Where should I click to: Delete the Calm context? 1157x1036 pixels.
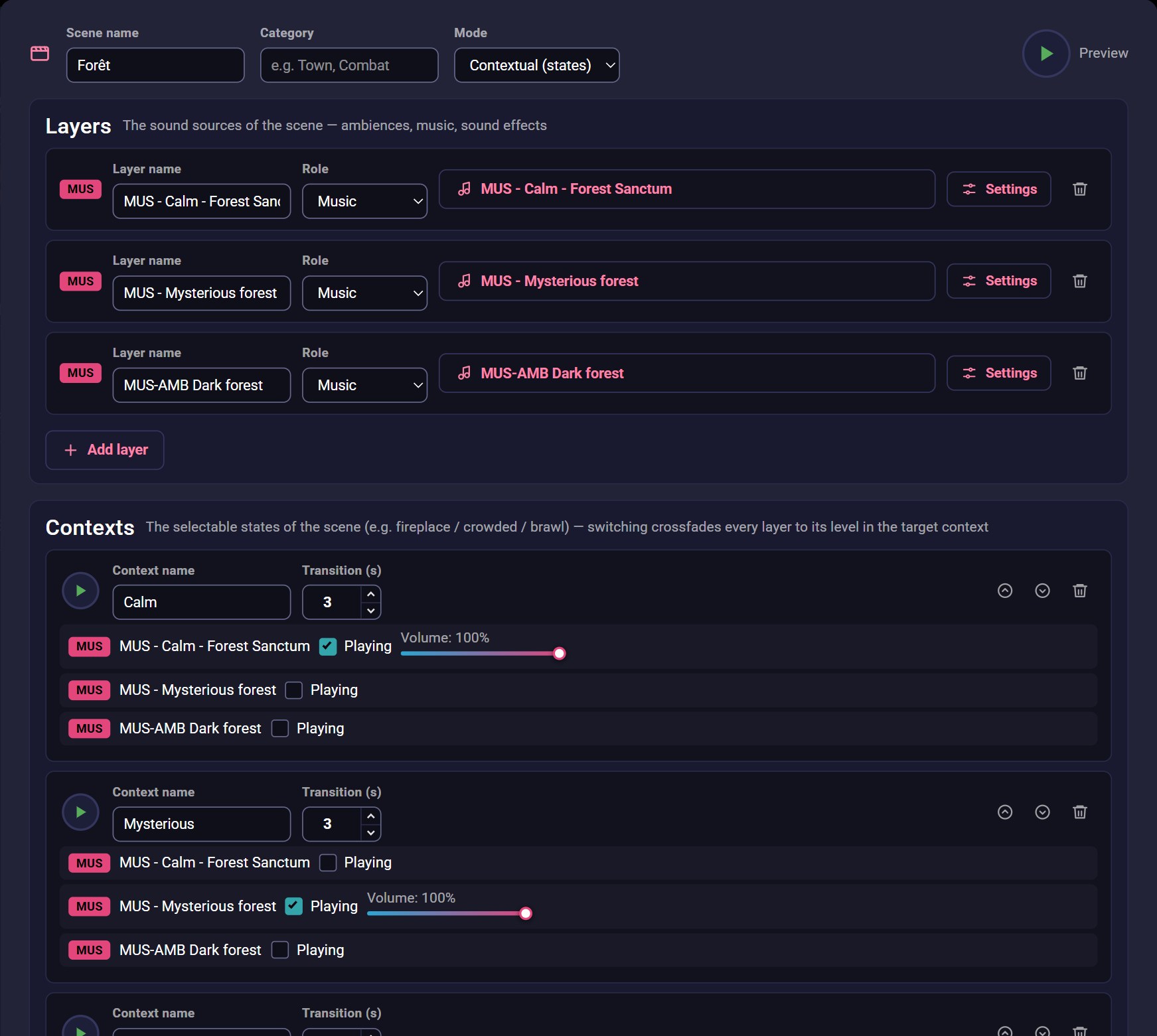1079,591
